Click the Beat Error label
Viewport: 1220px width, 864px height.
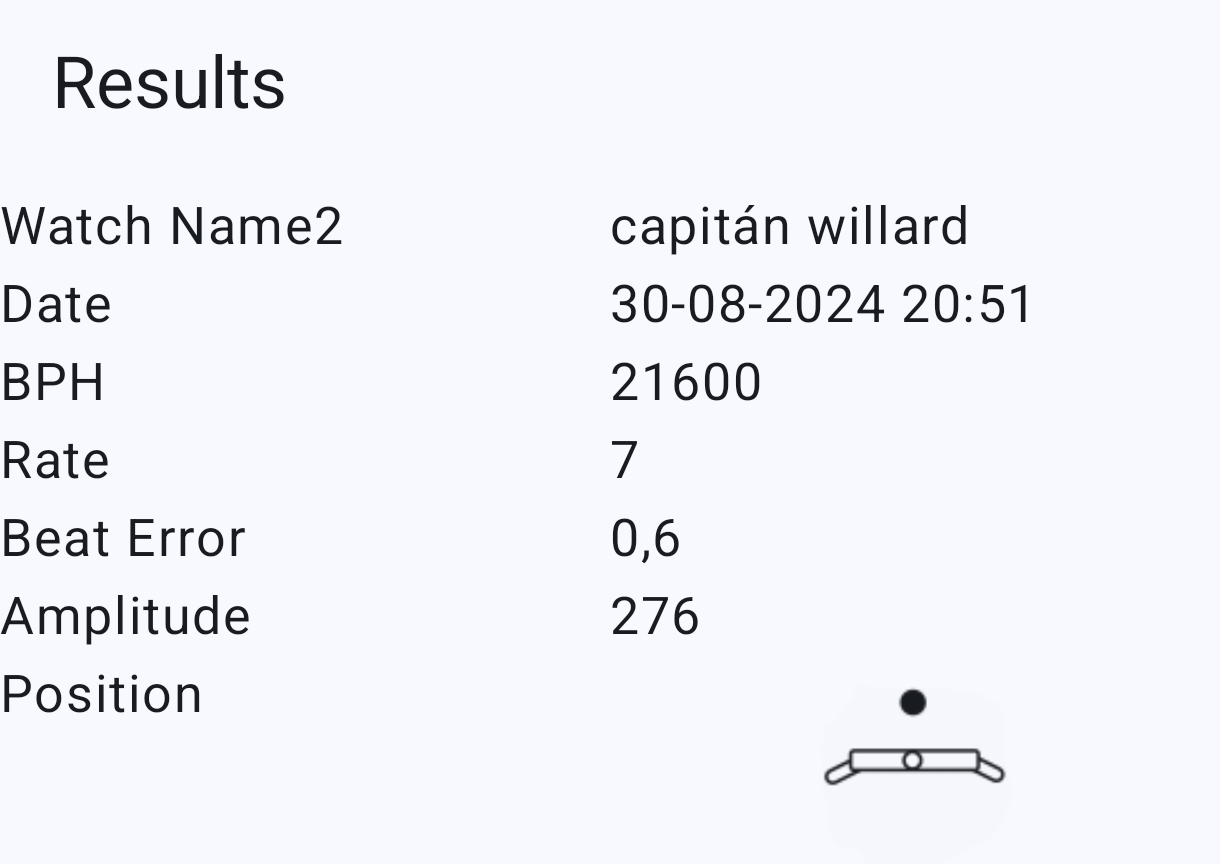(123, 538)
